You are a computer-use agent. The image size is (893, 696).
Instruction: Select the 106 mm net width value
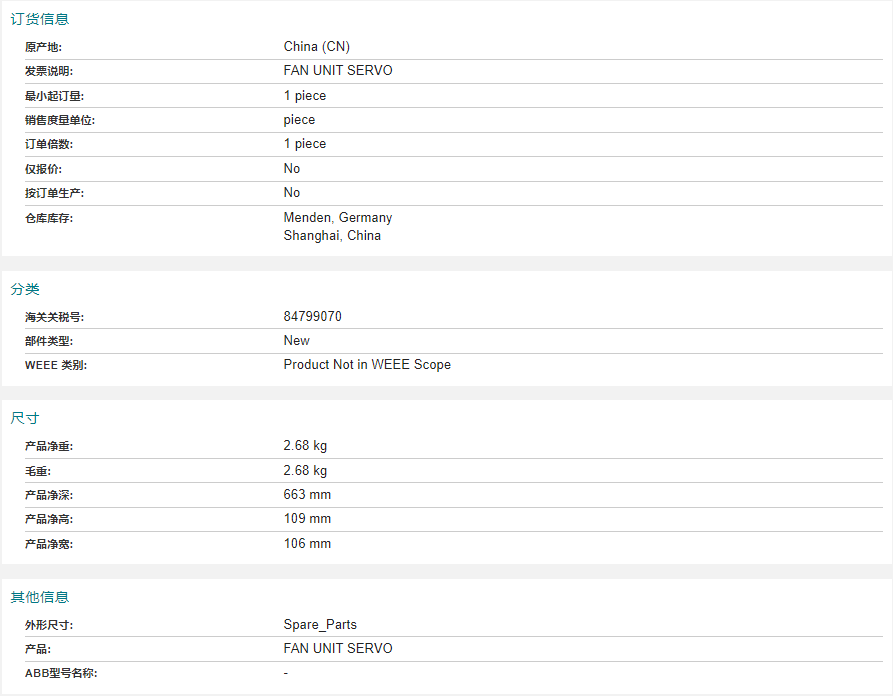coord(307,543)
